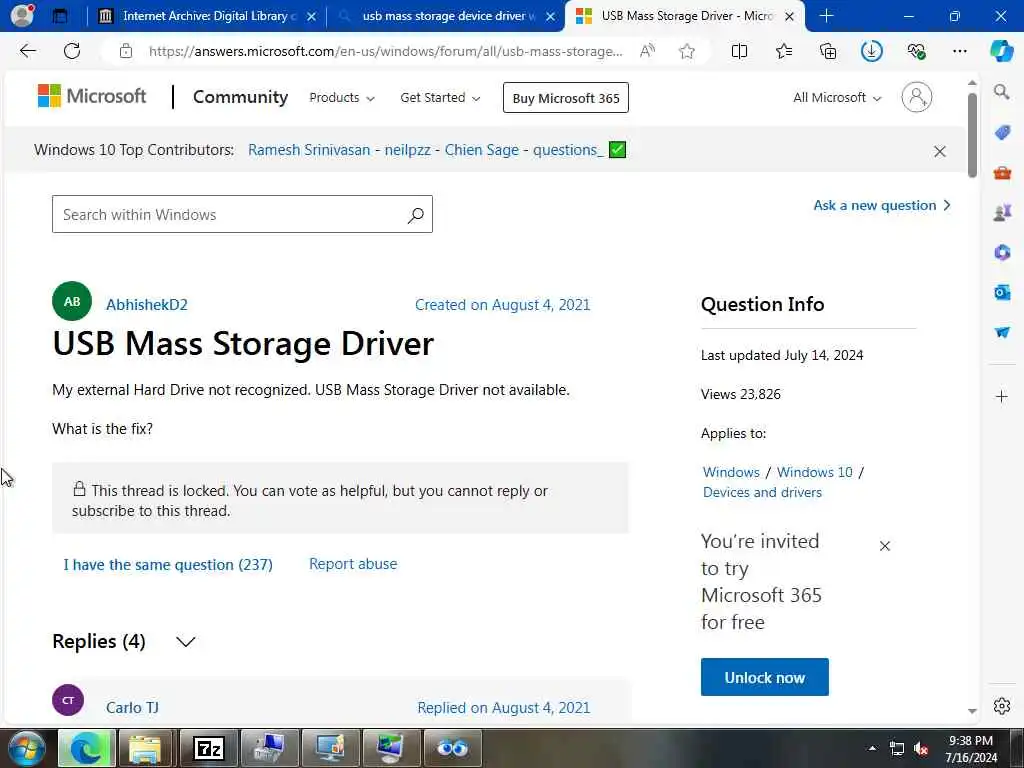Open split screen icon in Edge toolbar
This screenshot has height=768, width=1024.
(x=739, y=51)
